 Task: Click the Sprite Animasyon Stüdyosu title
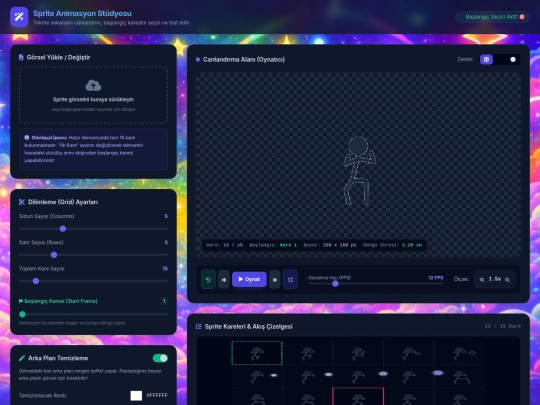point(82,13)
